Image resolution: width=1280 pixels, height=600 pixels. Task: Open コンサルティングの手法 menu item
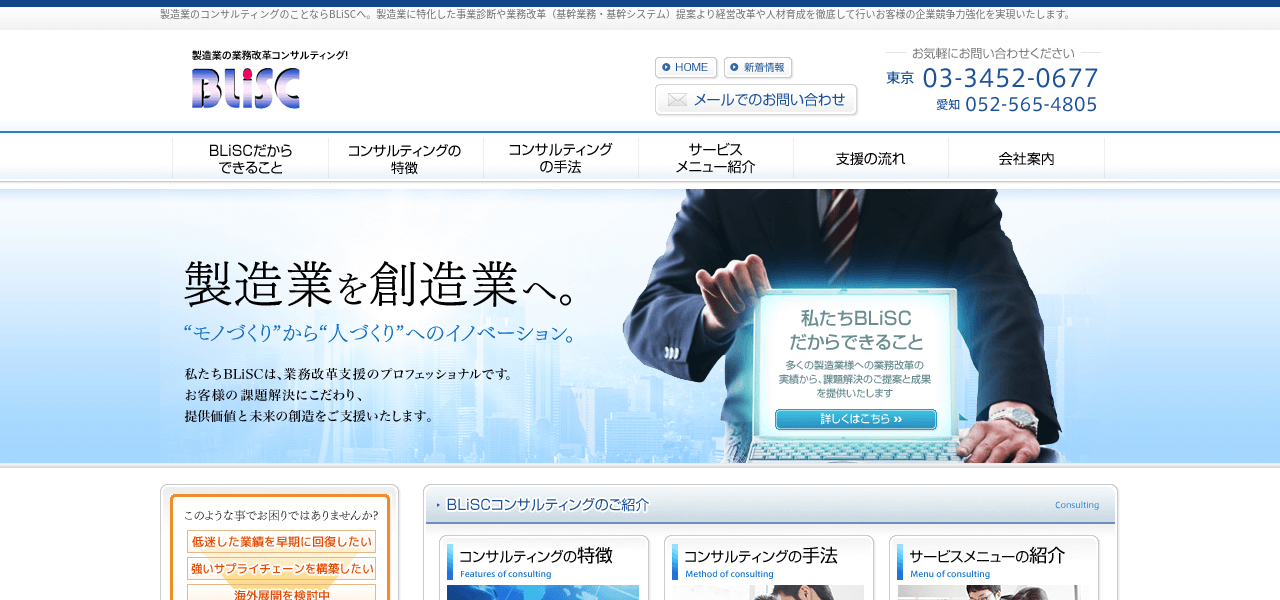[x=561, y=159]
